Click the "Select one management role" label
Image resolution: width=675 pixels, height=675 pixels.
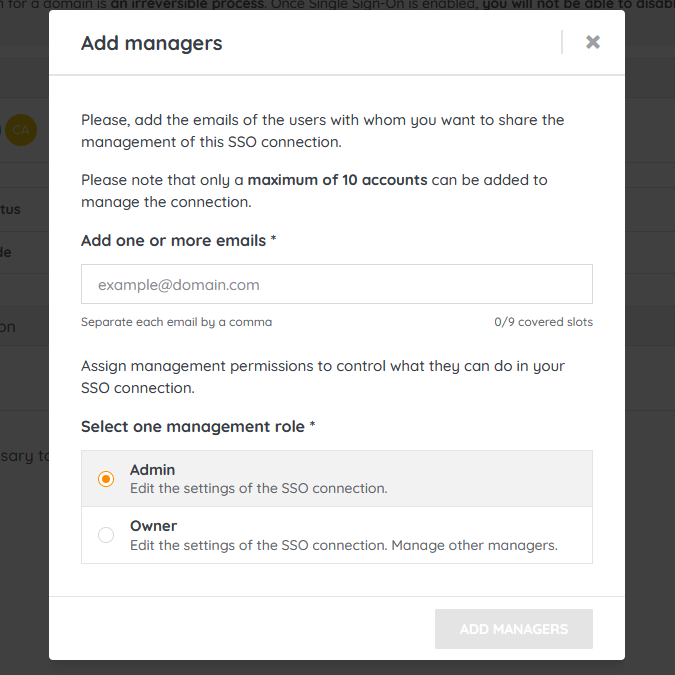coord(193,427)
